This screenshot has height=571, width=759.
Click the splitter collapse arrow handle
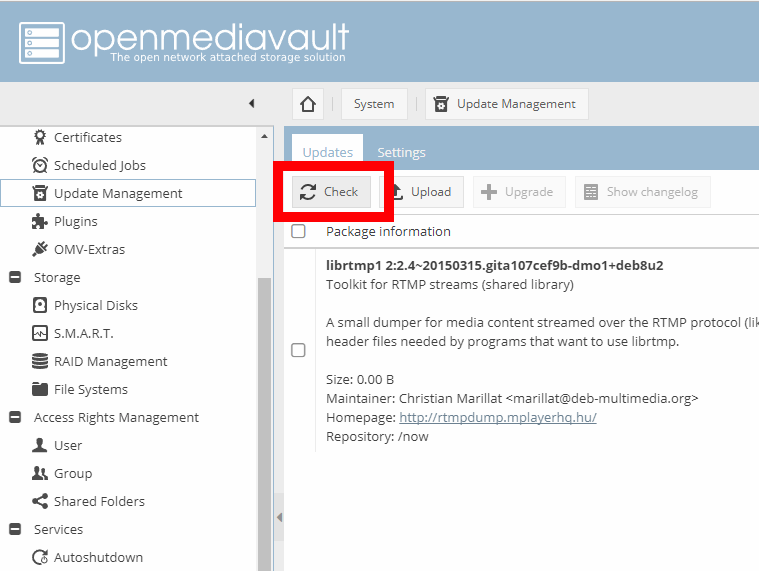pyautogui.click(x=279, y=517)
